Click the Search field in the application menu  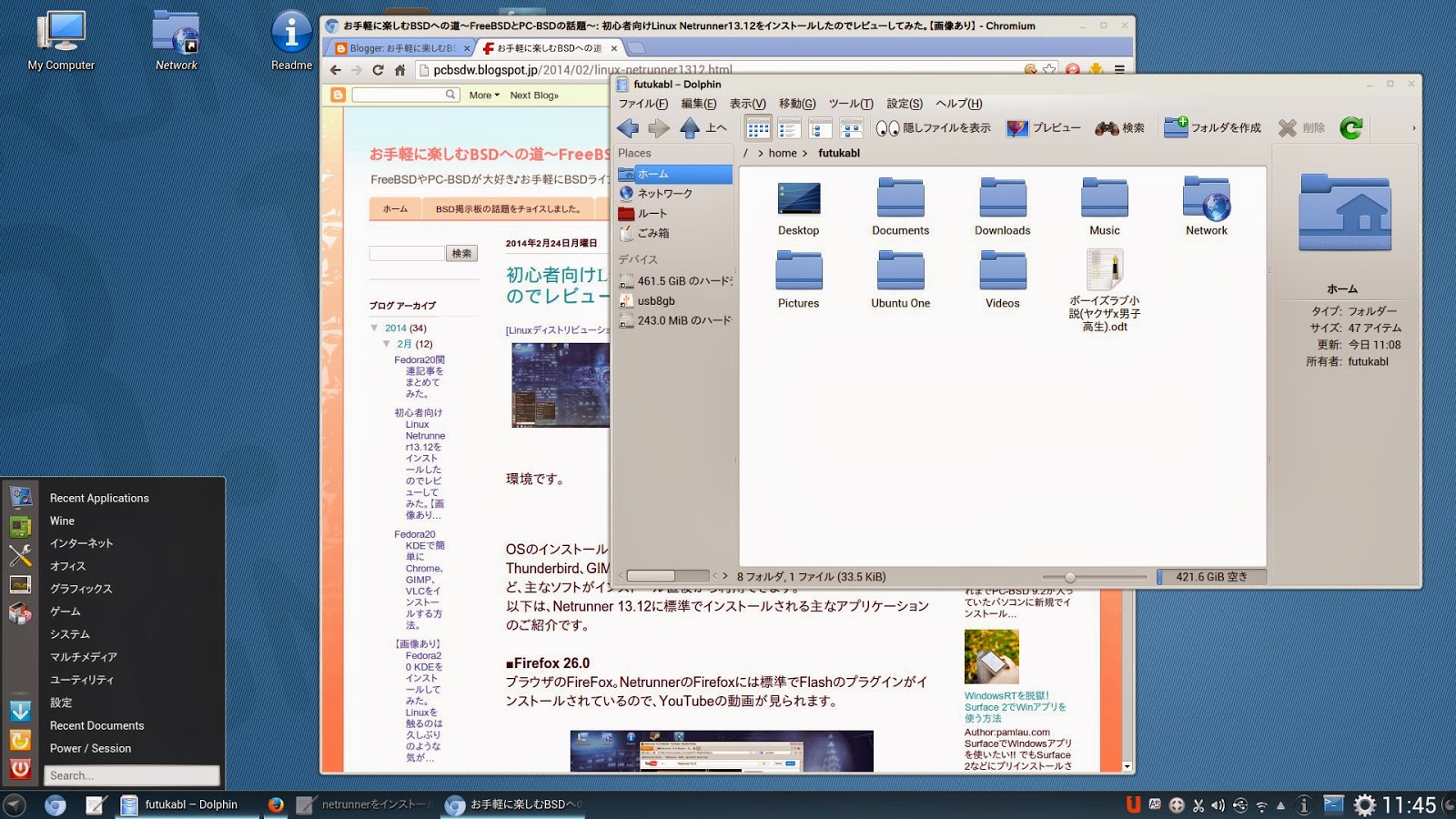click(x=132, y=775)
